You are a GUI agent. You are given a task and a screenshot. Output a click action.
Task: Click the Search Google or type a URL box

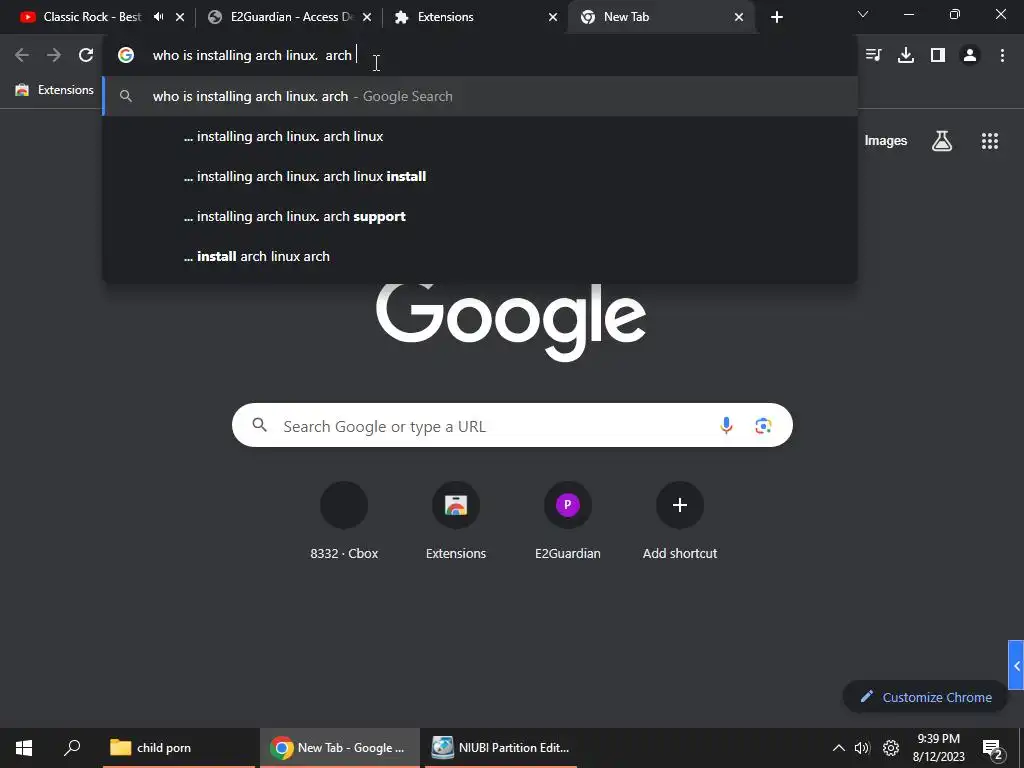(512, 425)
